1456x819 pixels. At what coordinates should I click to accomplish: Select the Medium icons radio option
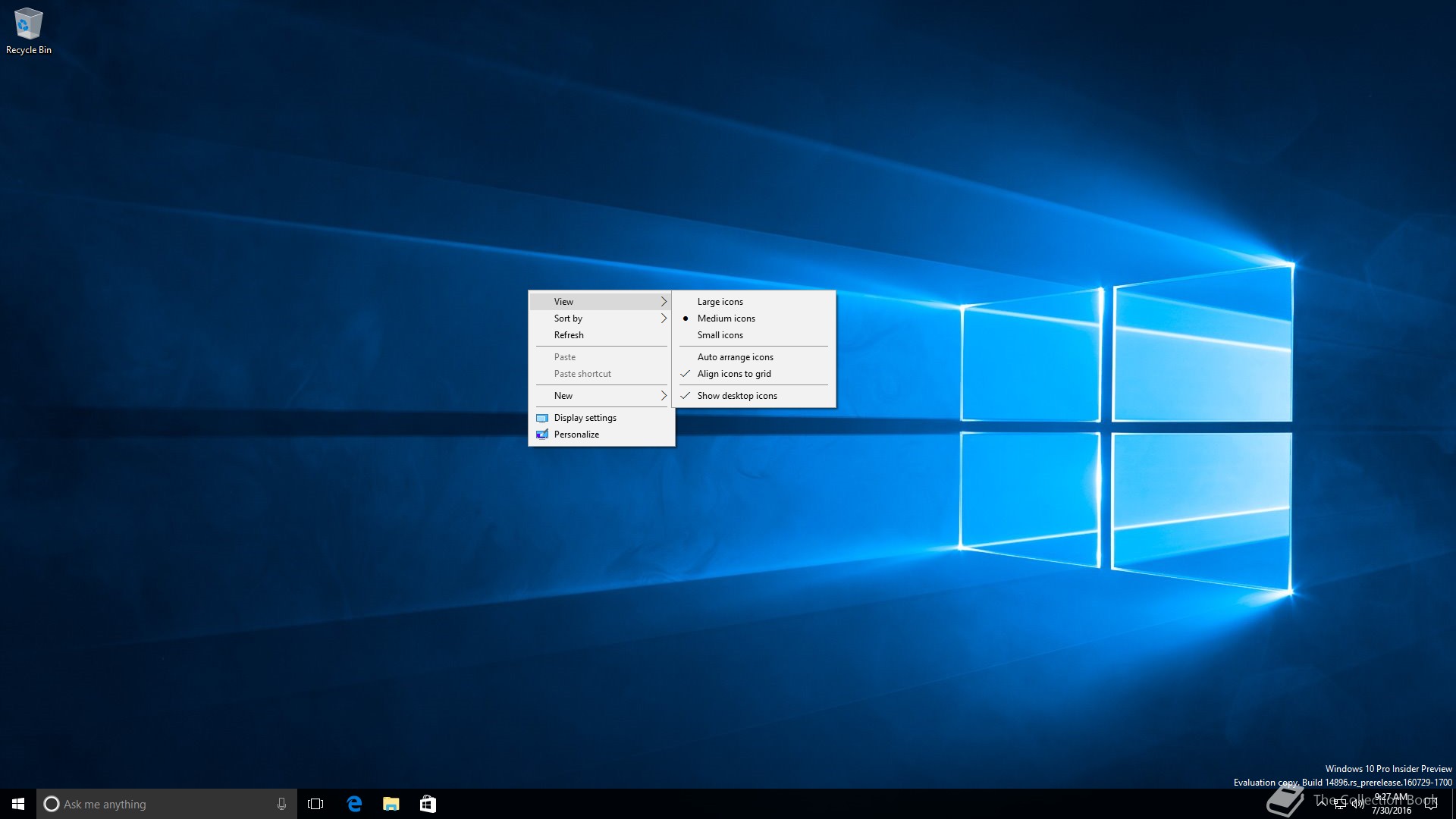coord(726,318)
